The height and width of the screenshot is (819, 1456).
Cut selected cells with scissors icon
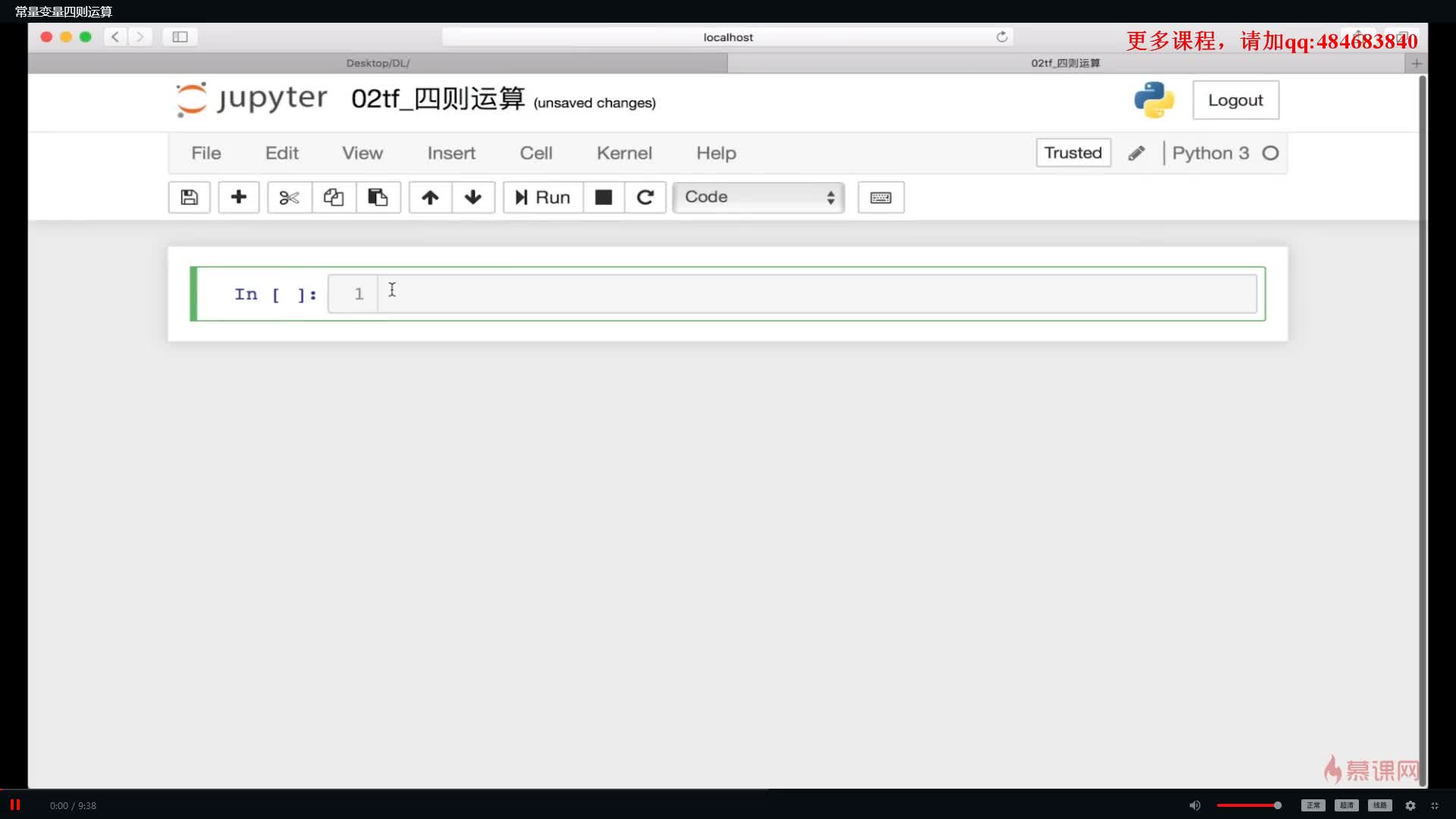point(289,197)
